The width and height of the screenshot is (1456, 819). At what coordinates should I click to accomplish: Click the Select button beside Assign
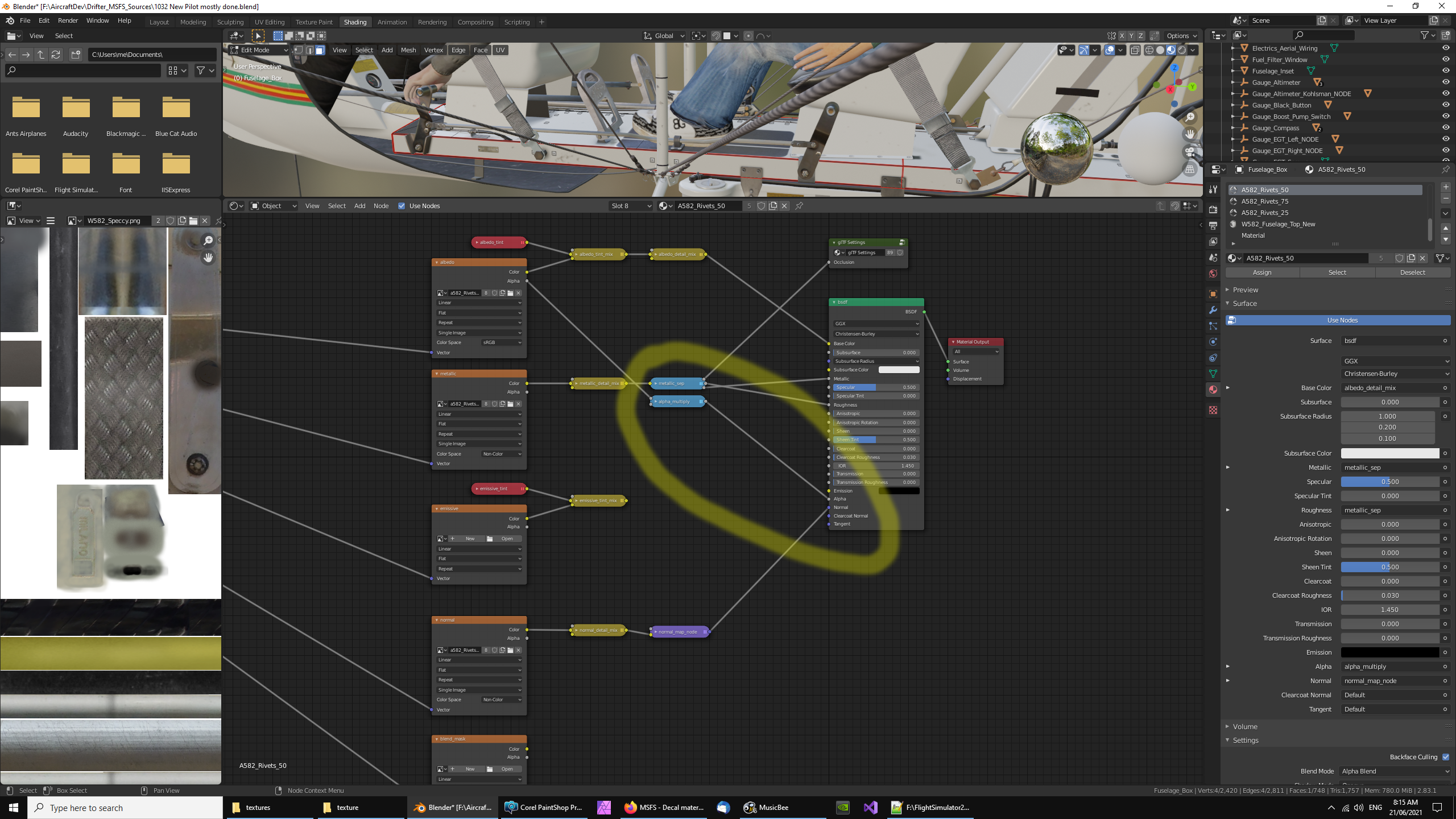[x=1337, y=272]
